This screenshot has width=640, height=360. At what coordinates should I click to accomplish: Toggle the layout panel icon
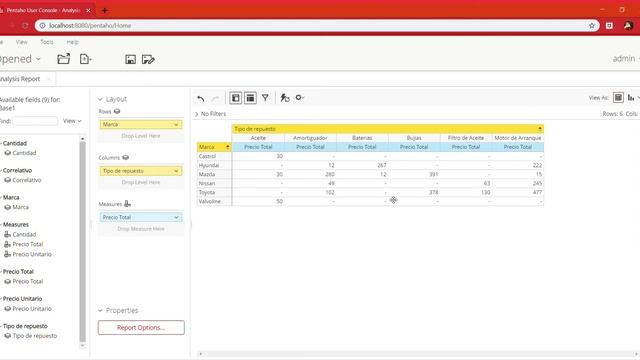coord(236,98)
